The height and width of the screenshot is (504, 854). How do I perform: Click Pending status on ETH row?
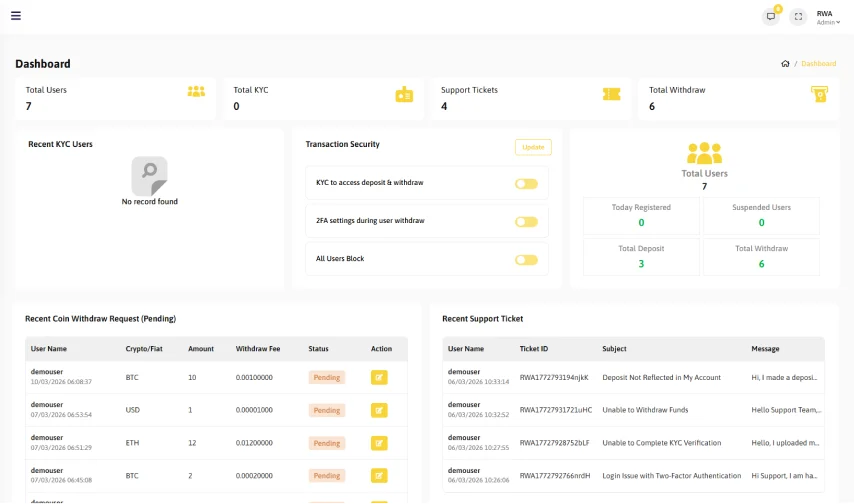(x=327, y=443)
